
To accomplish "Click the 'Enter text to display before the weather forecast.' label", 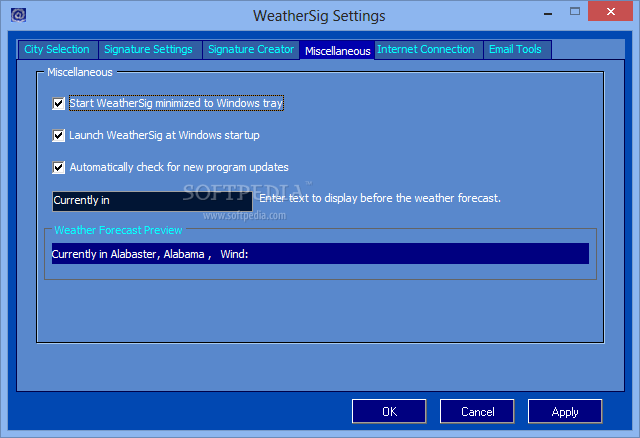I will coord(380,198).
